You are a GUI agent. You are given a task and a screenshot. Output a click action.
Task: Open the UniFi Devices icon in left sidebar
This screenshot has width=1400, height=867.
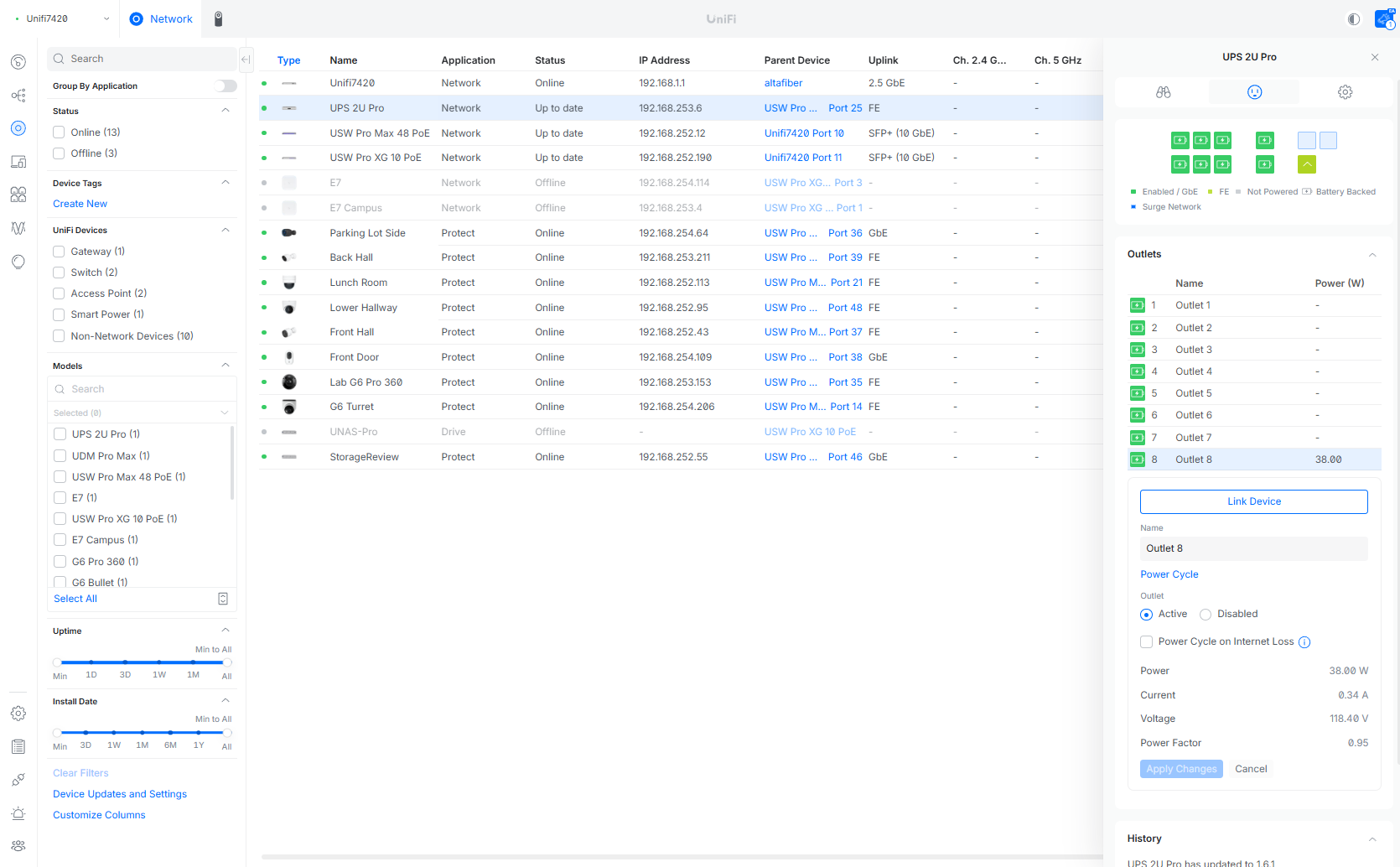click(x=18, y=128)
